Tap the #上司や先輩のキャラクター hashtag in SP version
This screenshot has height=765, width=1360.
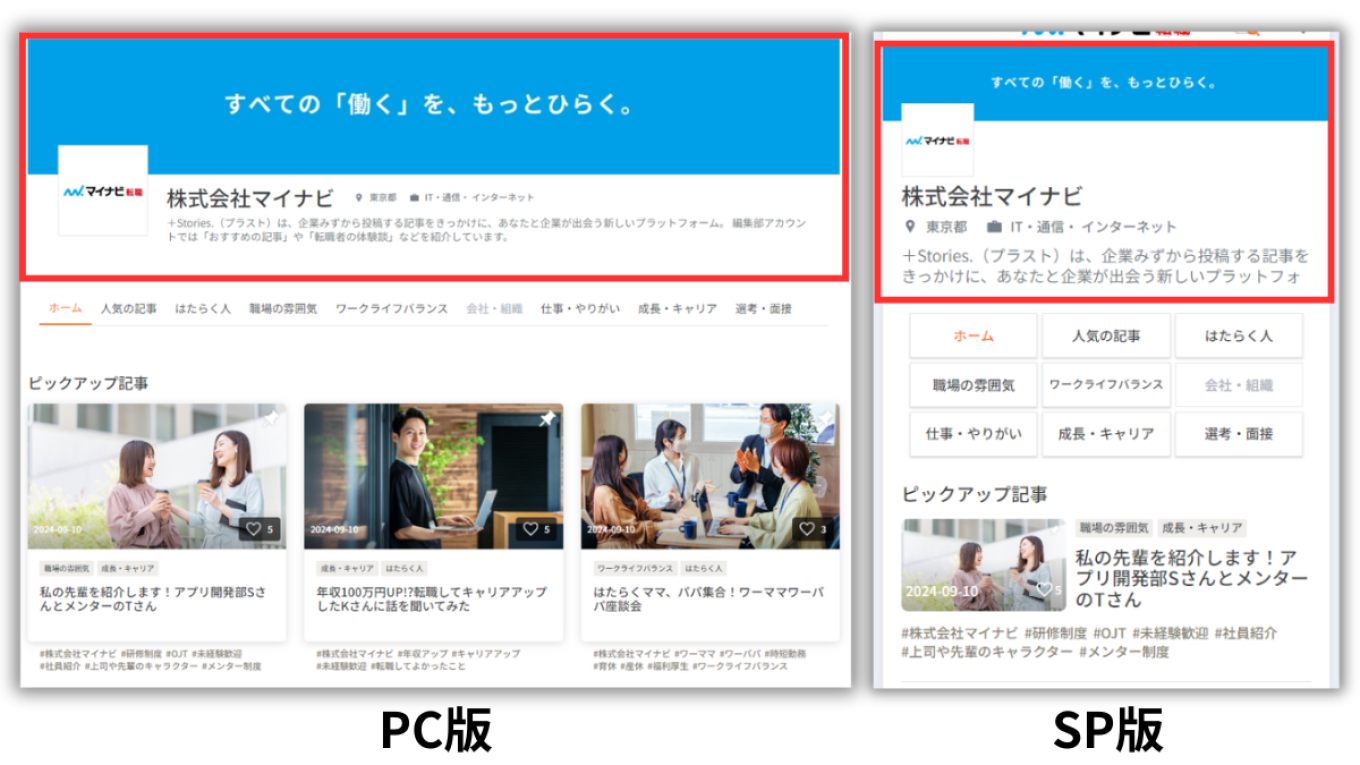(985, 652)
